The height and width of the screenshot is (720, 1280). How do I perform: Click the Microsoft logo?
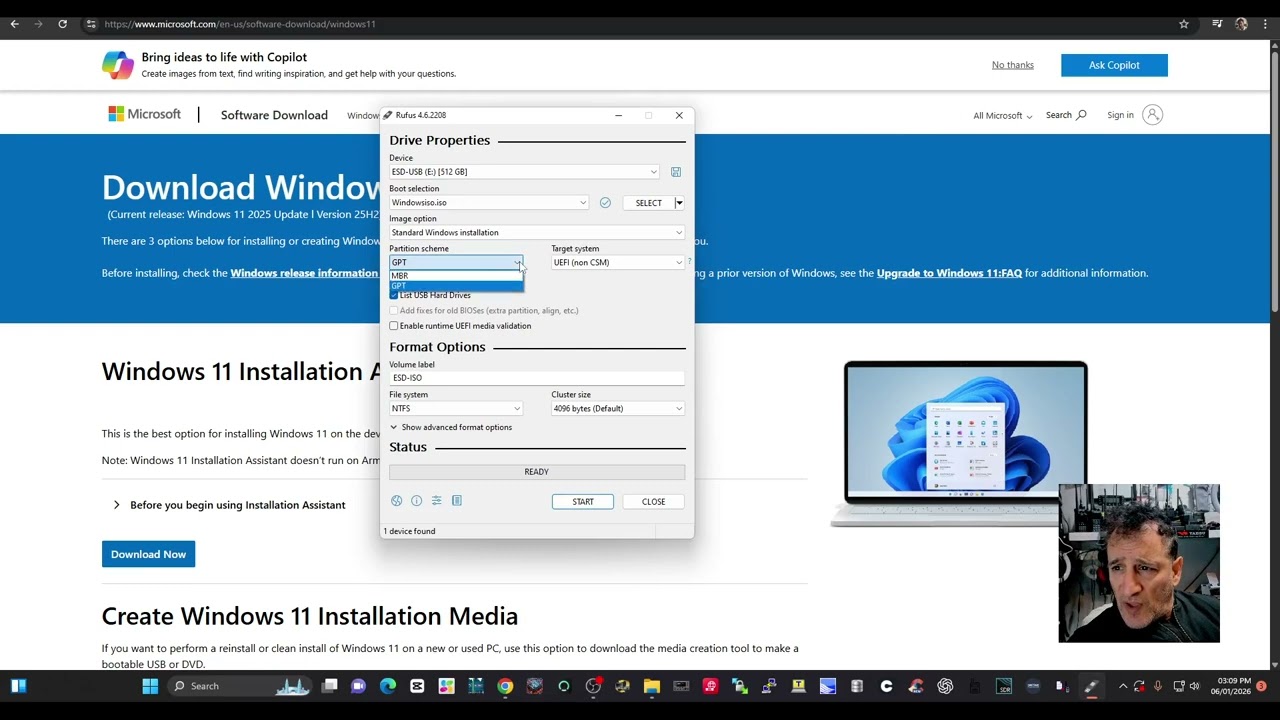pyautogui.click(x=145, y=115)
